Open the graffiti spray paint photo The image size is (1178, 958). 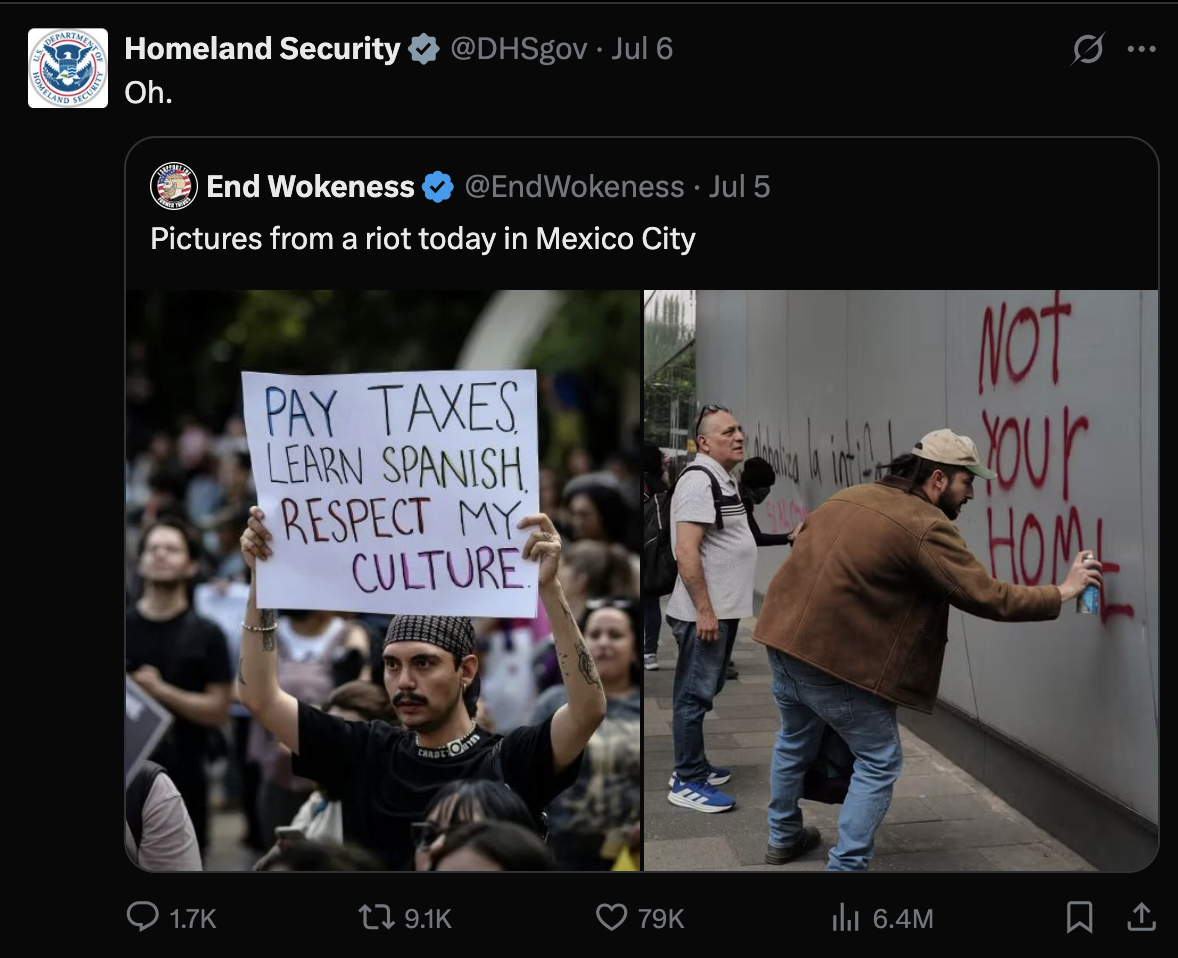(x=901, y=580)
